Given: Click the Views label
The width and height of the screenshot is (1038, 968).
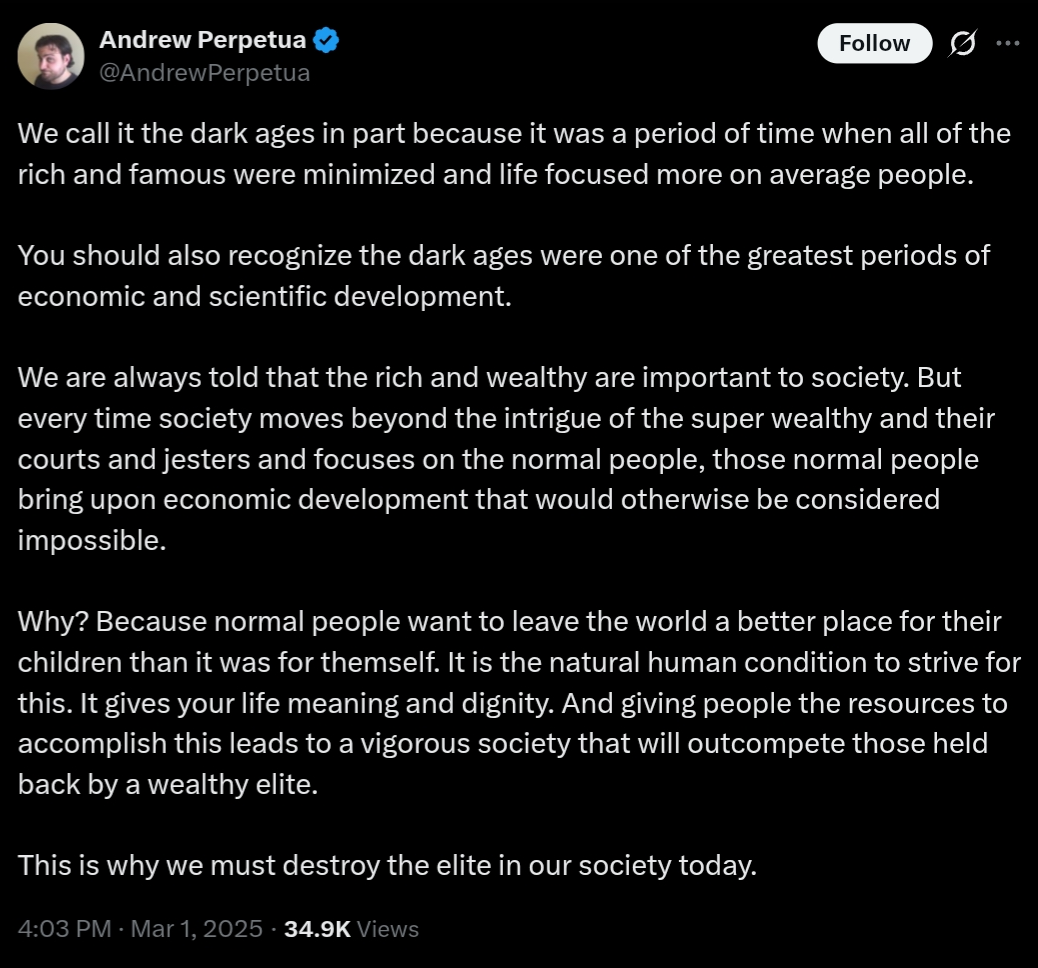Looking at the screenshot, I should tap(388, 928).
